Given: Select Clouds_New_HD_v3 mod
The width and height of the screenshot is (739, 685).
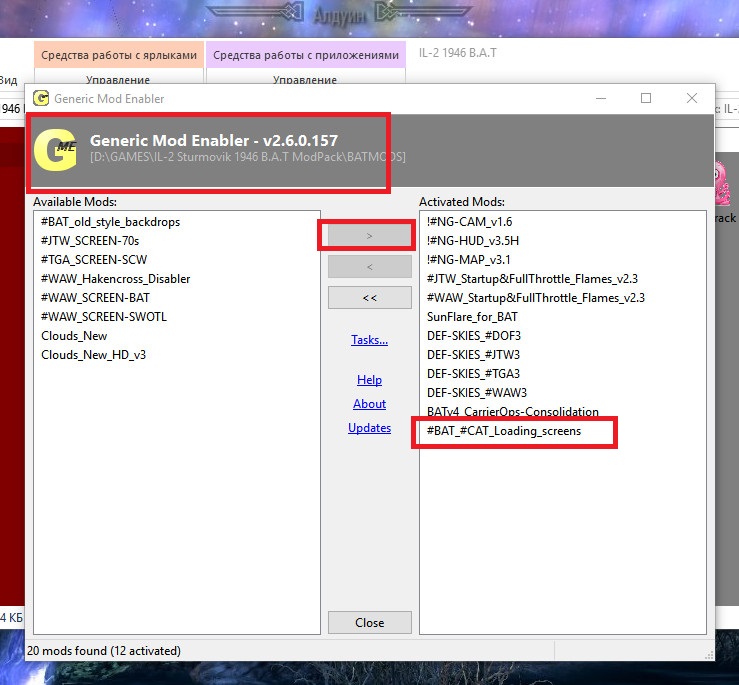Looking at the screenshot, I should coord(93,355).
